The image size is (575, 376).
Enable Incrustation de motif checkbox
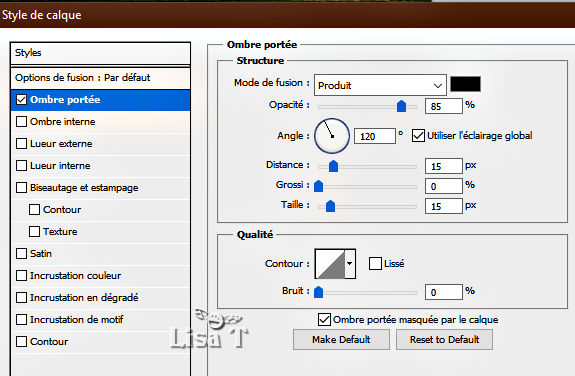click(x=21, y=320)
